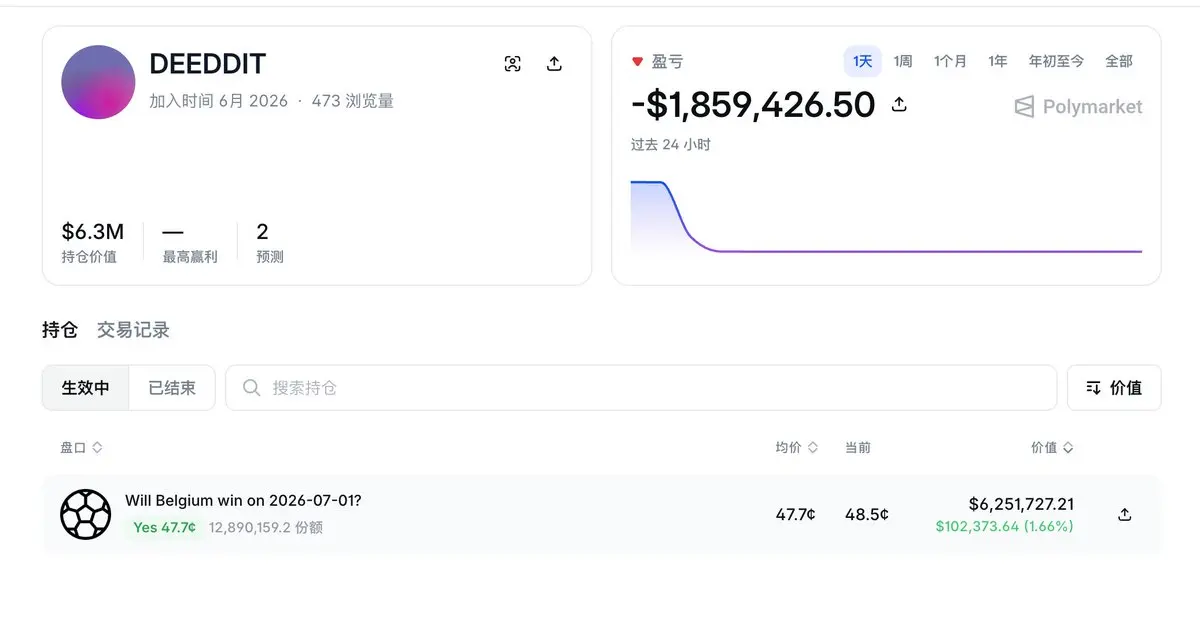Image resolution: width=1200 pixels, height=618 pixels.
Task: Open the 持仓 tab
Action: [x=60, y=330]
